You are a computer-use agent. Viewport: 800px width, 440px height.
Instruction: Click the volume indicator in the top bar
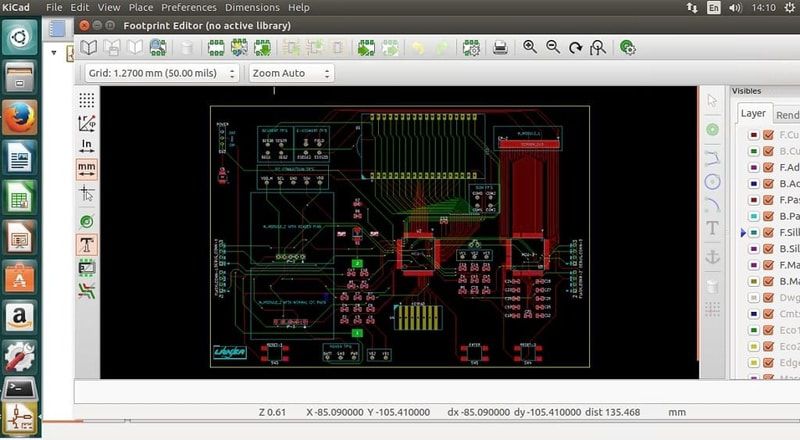(x=735, y=8)
